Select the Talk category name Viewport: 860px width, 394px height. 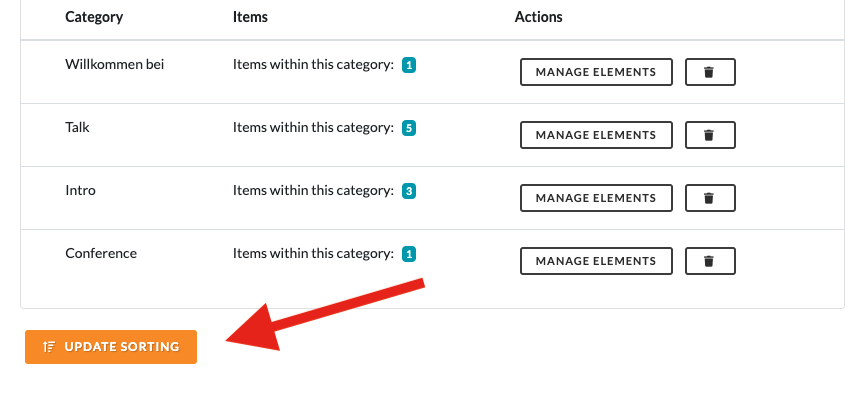(x=77, y=127)
